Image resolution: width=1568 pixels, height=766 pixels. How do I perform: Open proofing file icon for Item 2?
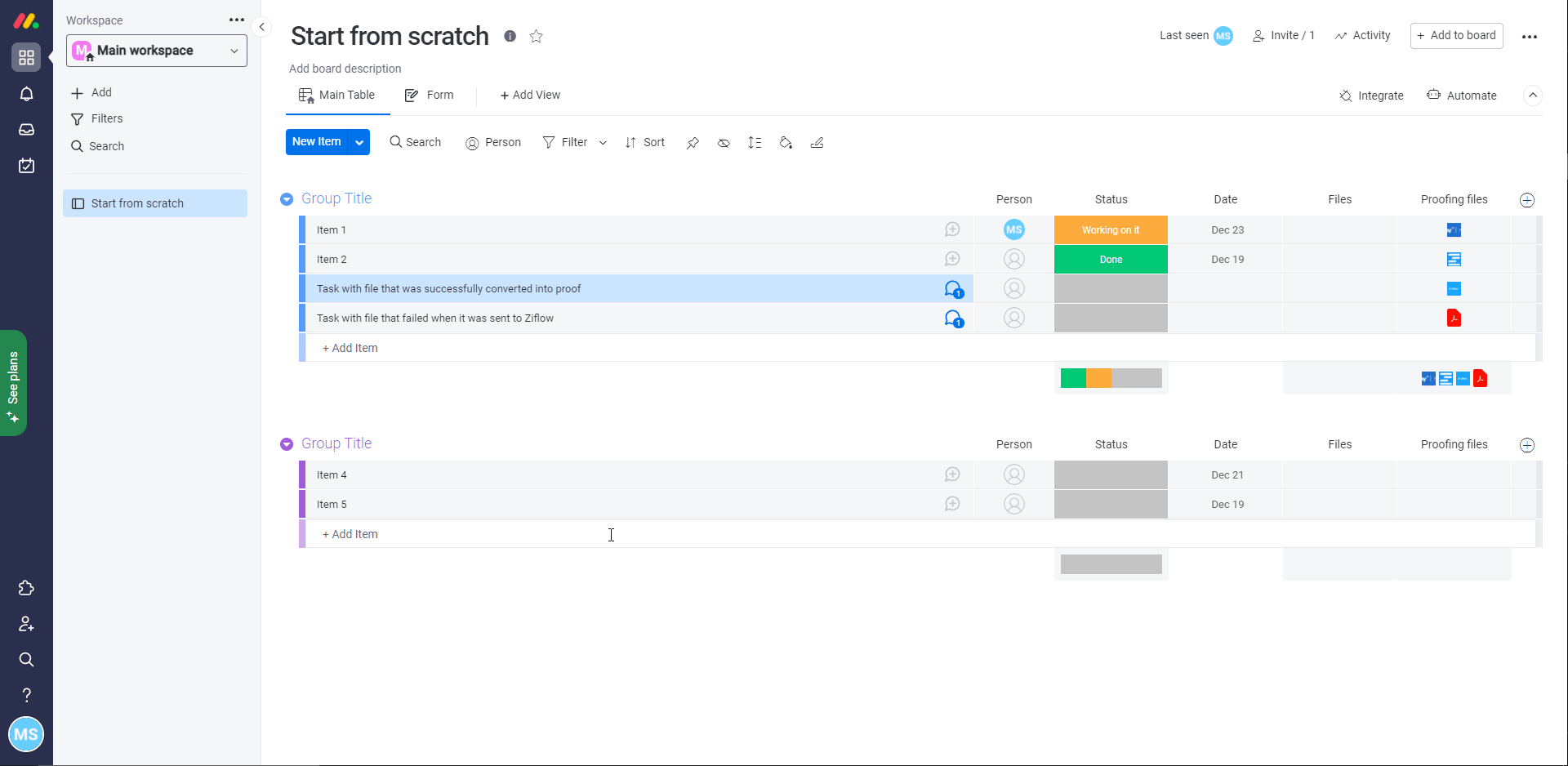[1454, 260]
